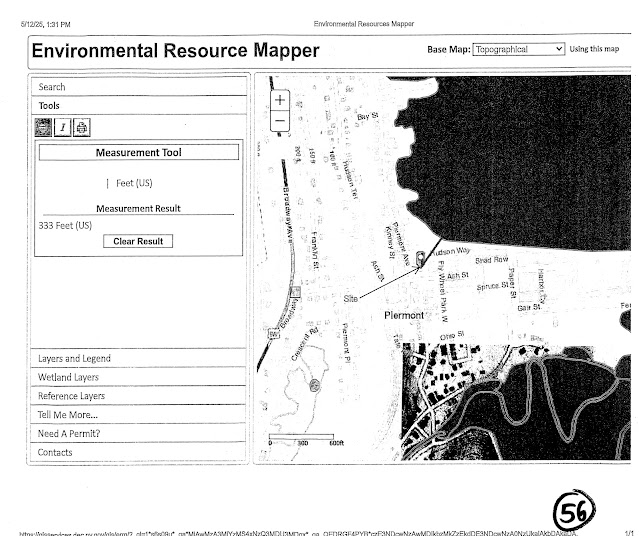Screen dimensions: 639x536
Task: Expand the Wetland Layers section
Action: coord(138,377)
